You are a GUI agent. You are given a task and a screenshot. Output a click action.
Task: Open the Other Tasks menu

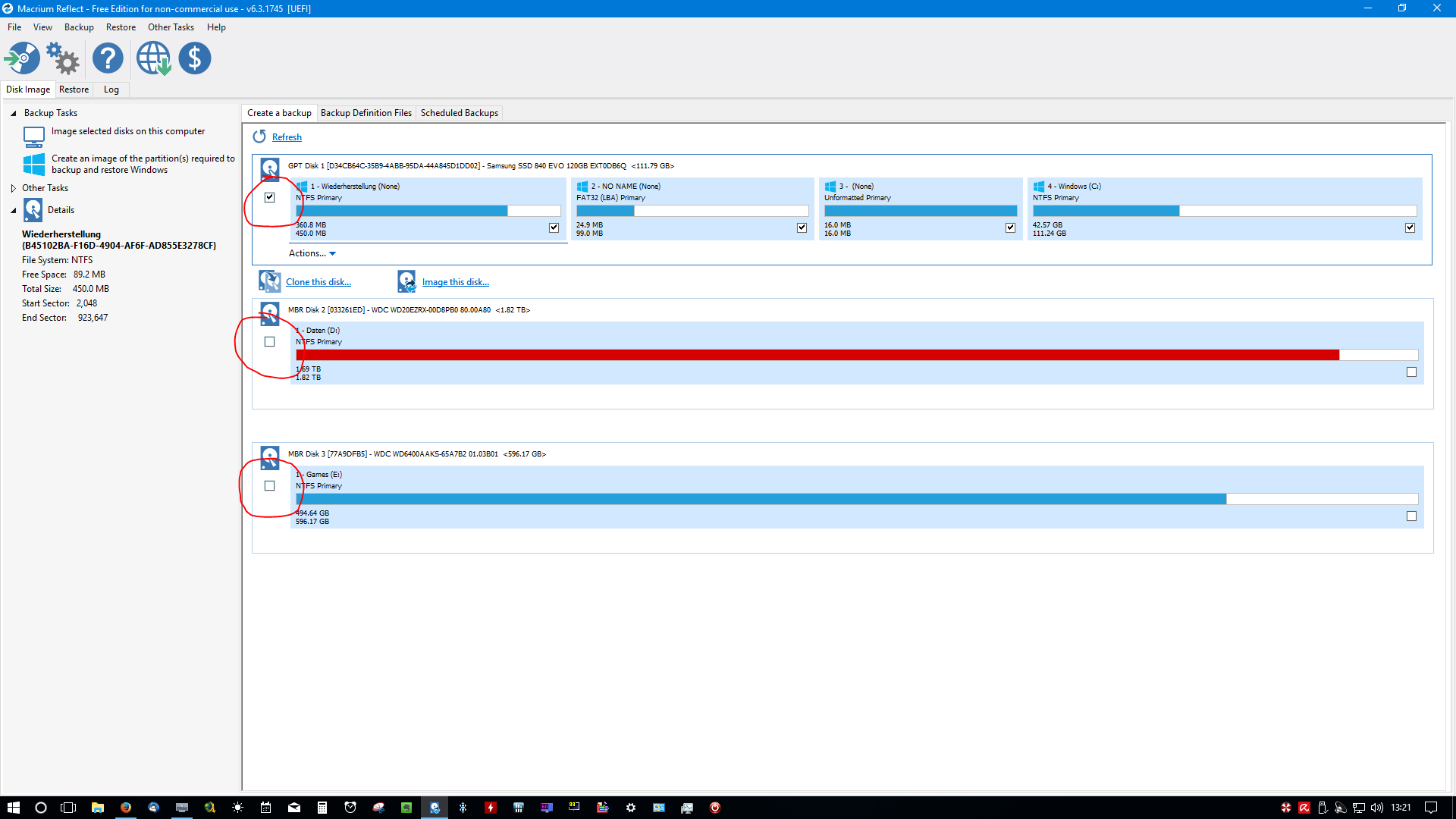pyautogui.click(x=171, y=27)
